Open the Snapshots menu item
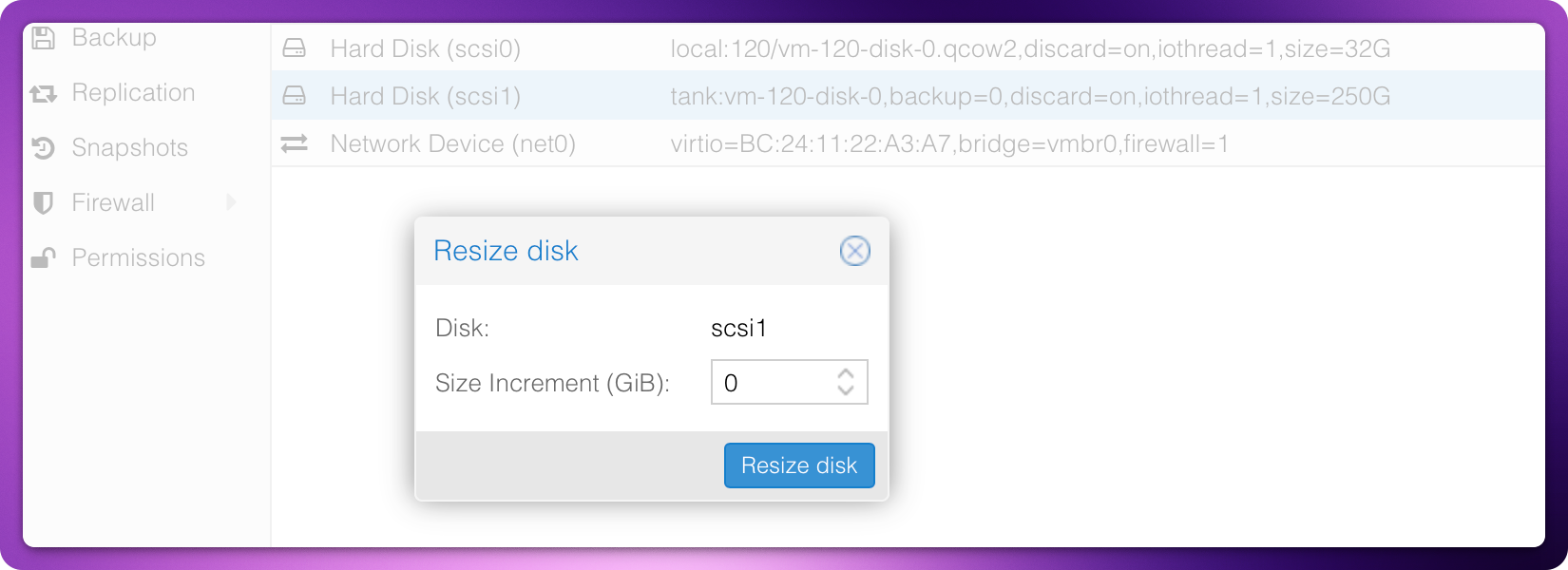The image size is (1568, 570). pos(129,148)
